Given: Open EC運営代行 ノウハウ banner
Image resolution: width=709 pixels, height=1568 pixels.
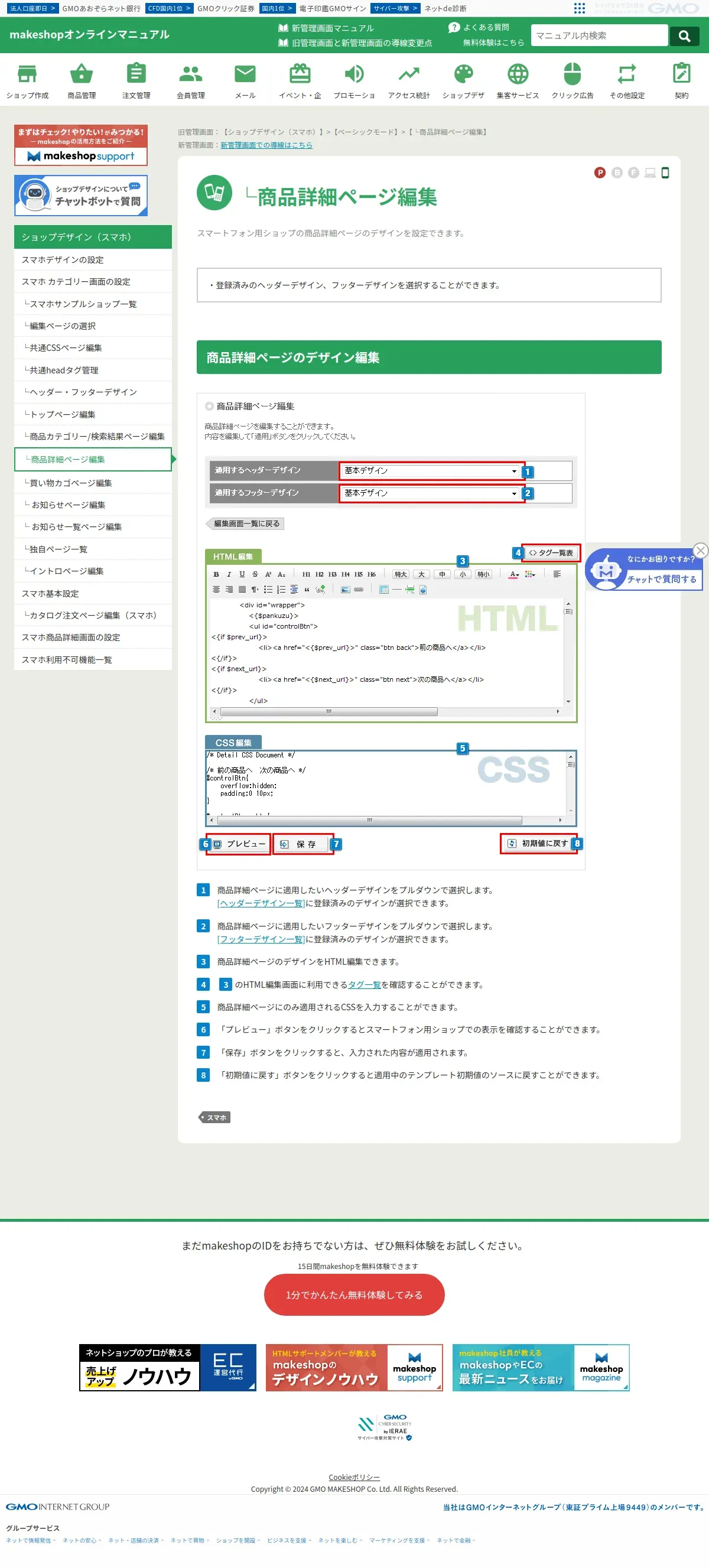Looking at the screenshot, I should click(x=168, y=1368).
